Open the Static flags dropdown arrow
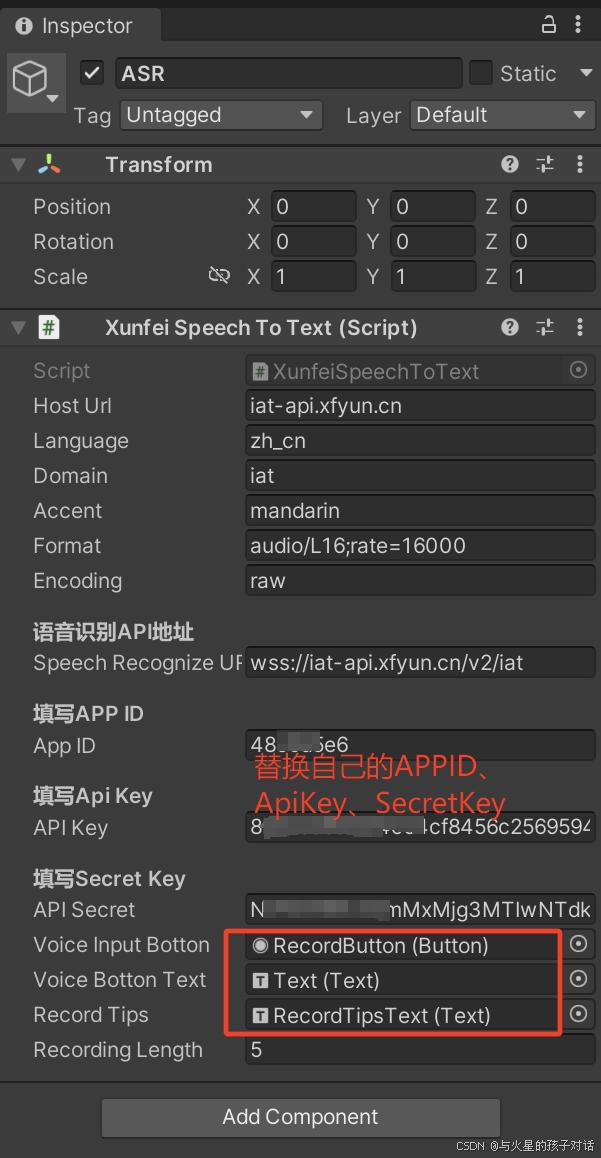Viewport: 601px width, 1158px height. (x=586, y=73)
